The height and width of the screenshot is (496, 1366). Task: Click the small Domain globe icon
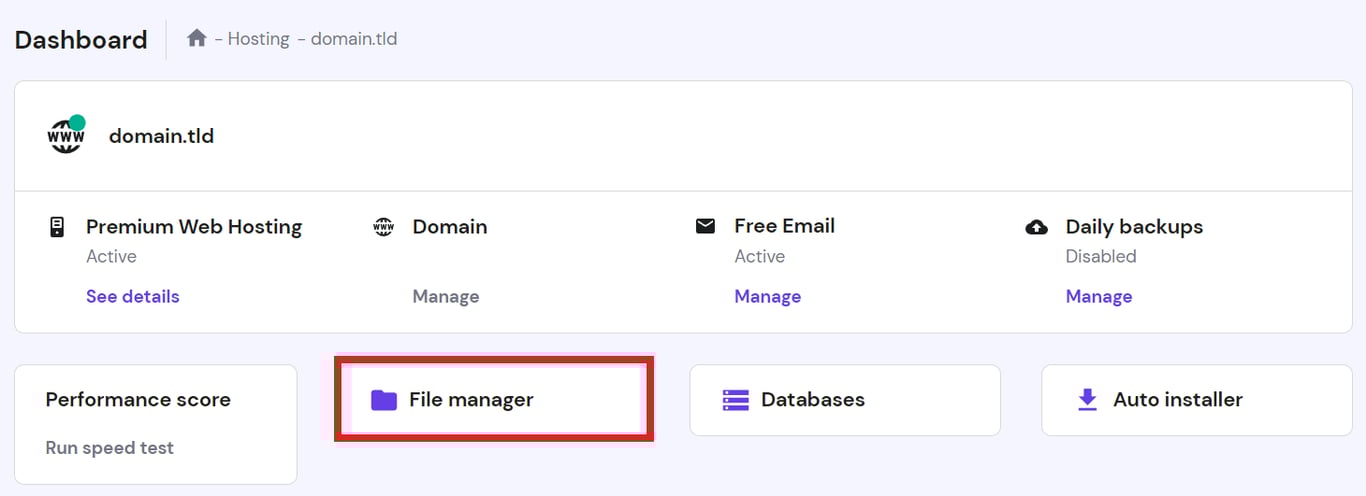coord(383,227)
